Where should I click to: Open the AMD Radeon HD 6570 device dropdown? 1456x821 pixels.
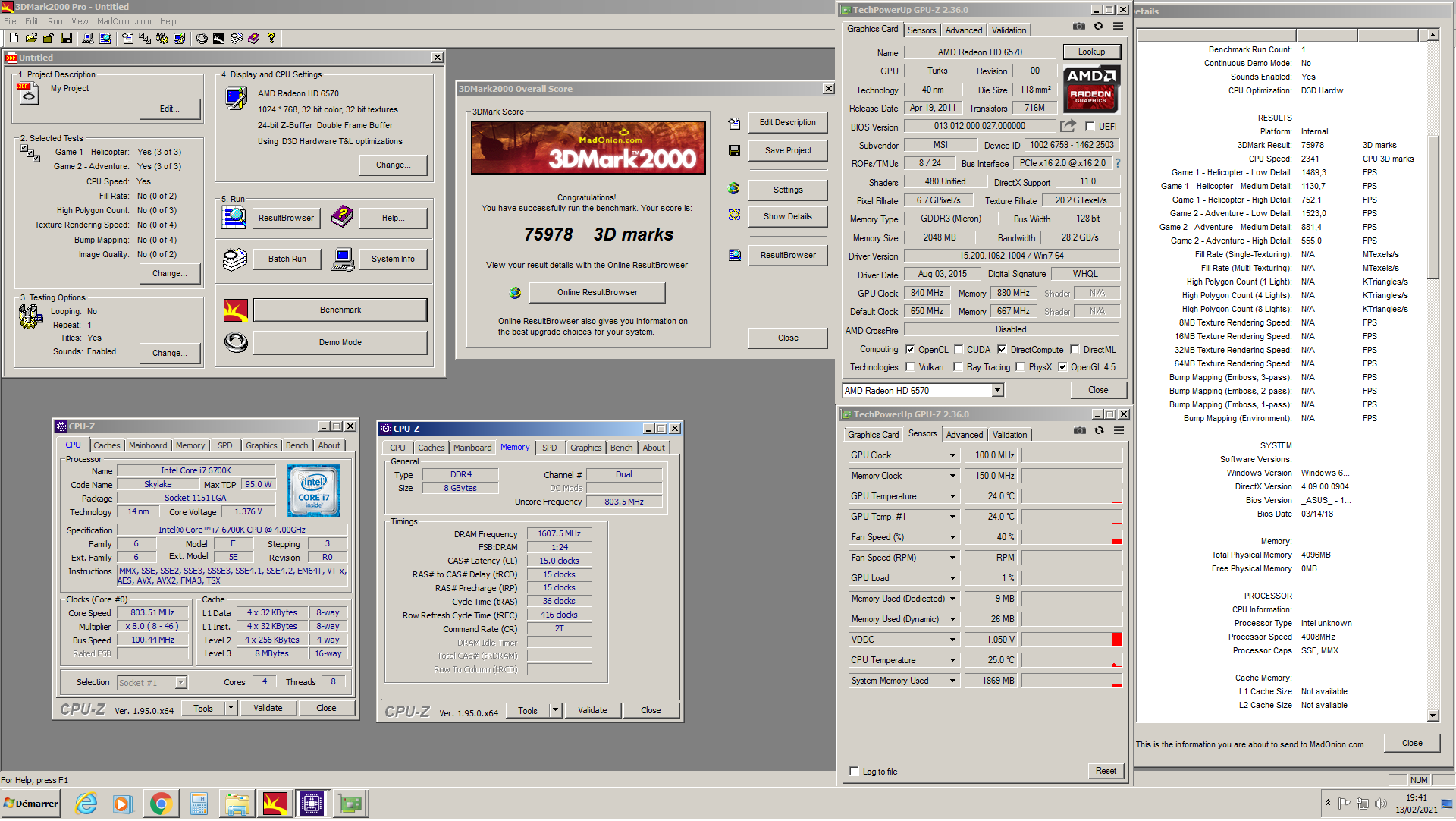[998, 391]
